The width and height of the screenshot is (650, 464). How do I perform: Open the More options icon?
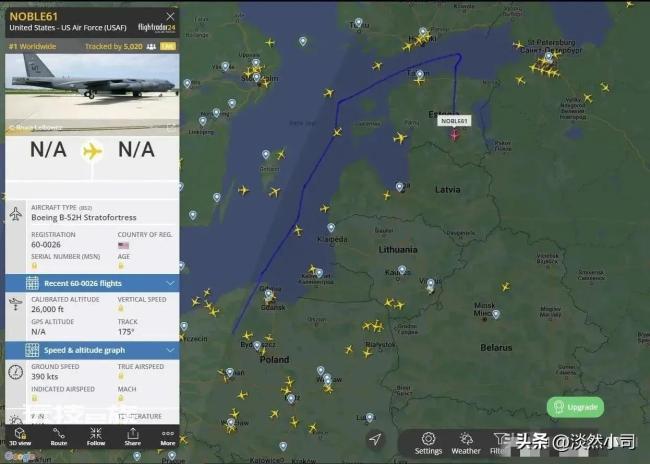(x=168, y=437)
